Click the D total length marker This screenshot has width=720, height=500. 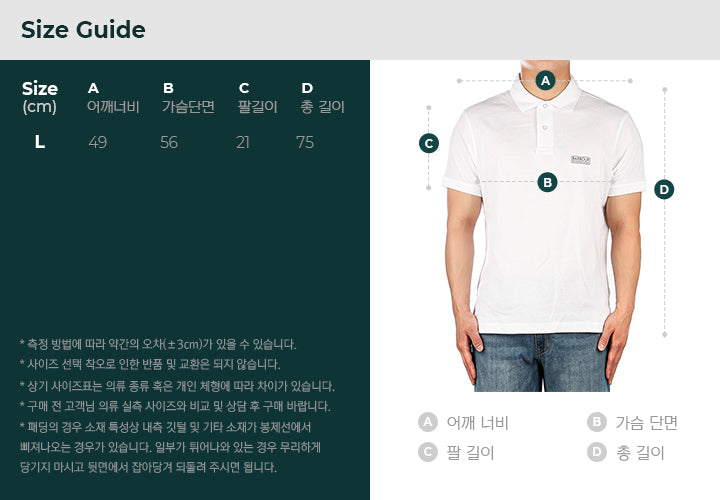click(664, 189)
